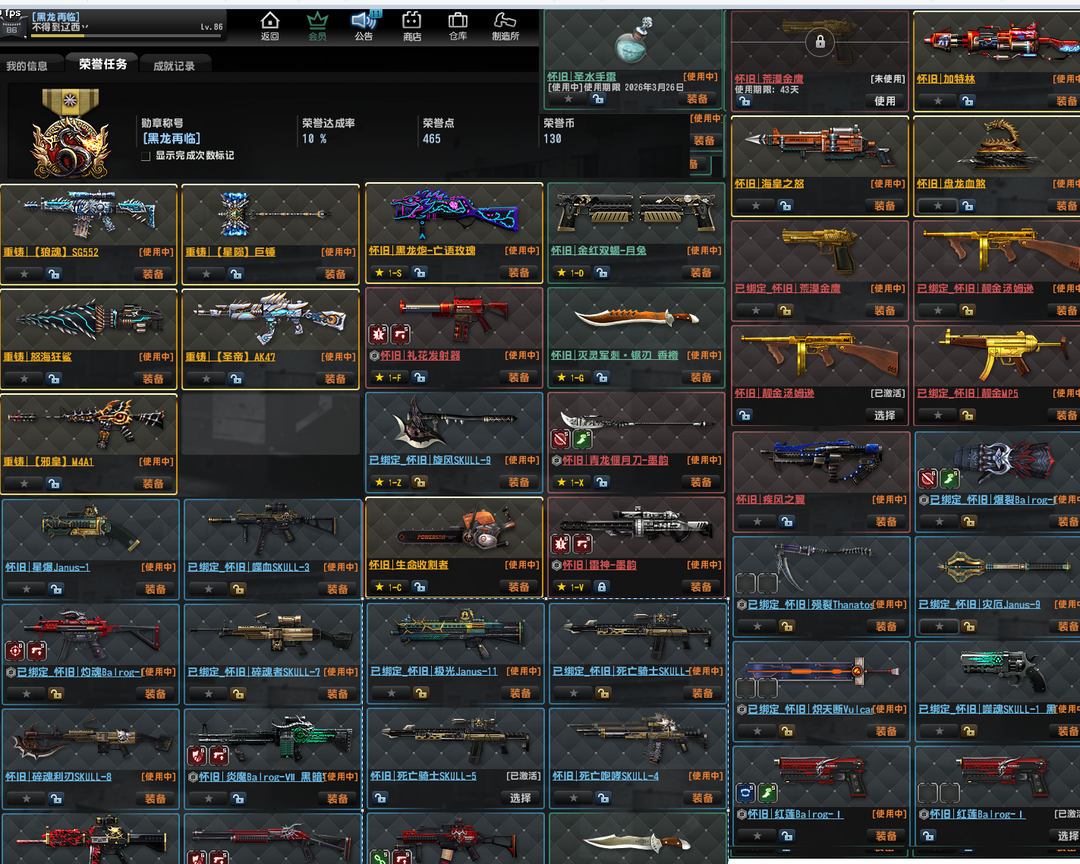The width and height of the screenshot is (1080, 864).
Task: Click 使用 button on 怀旧|荒漠金鹰
Action: (x=884, y=101)
